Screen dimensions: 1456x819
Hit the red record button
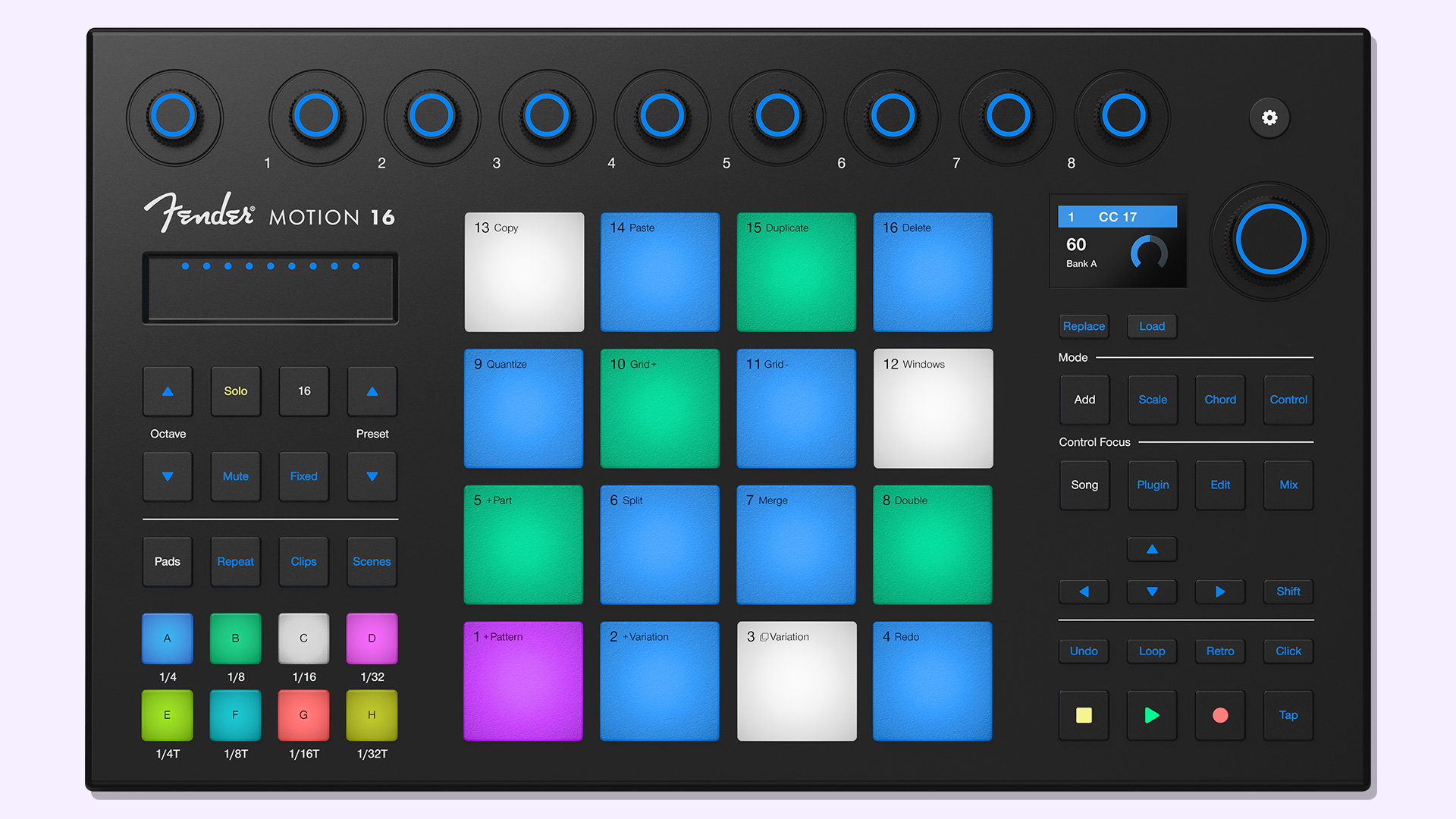coord(1220,715)
